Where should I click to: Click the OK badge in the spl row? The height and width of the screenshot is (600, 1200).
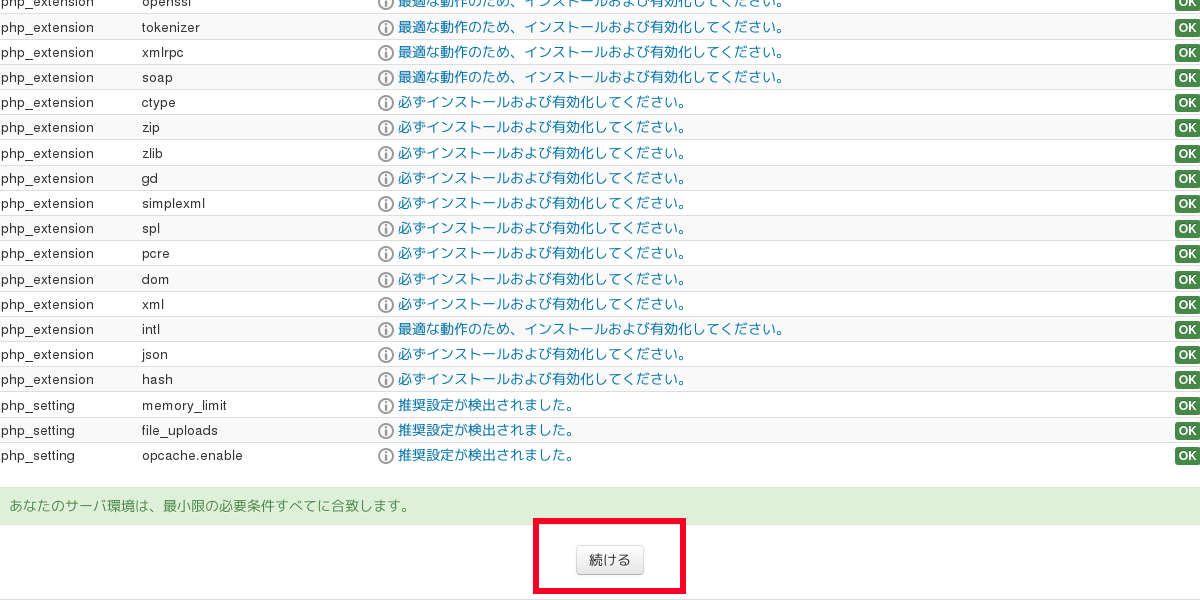(x=1187, y=228)
